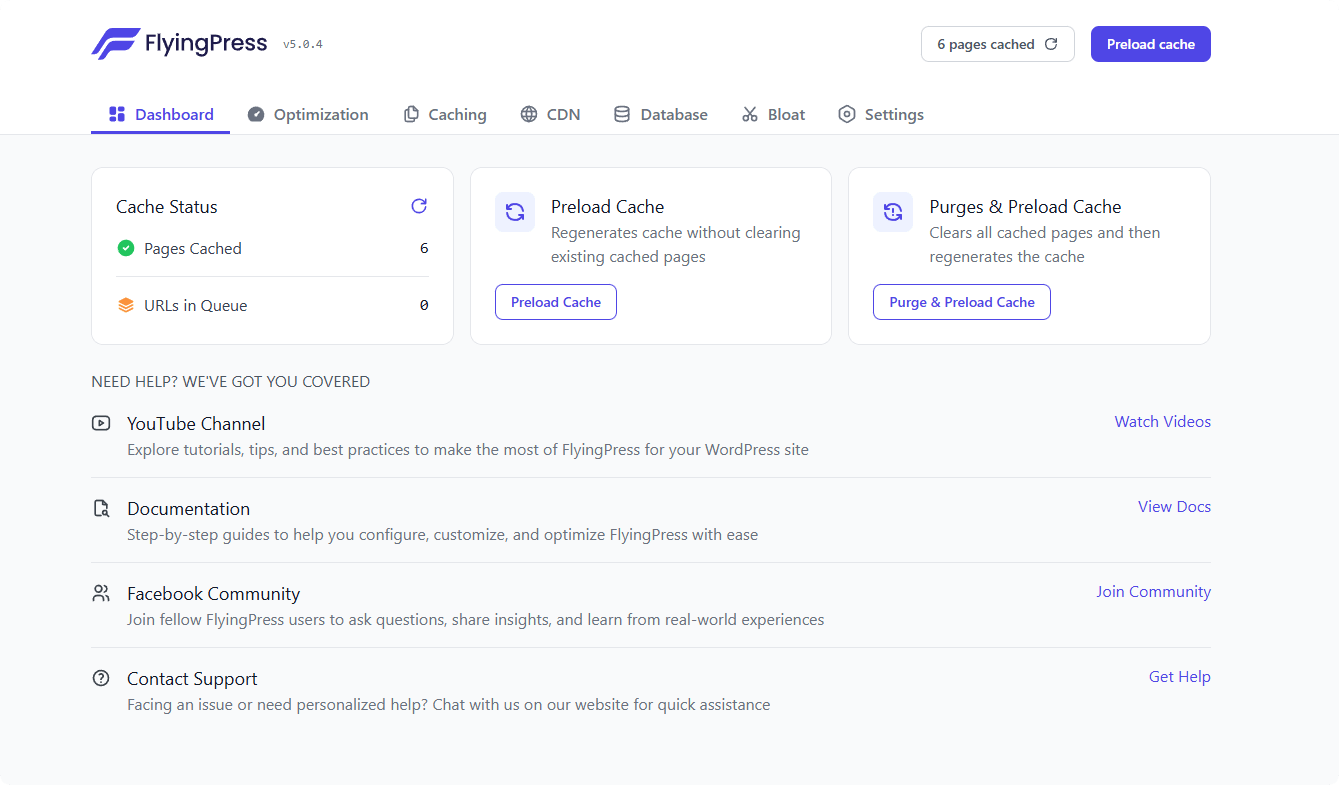Go to the CDN tab
Viewport: 1339px width, 785px height.
point(550,114)
